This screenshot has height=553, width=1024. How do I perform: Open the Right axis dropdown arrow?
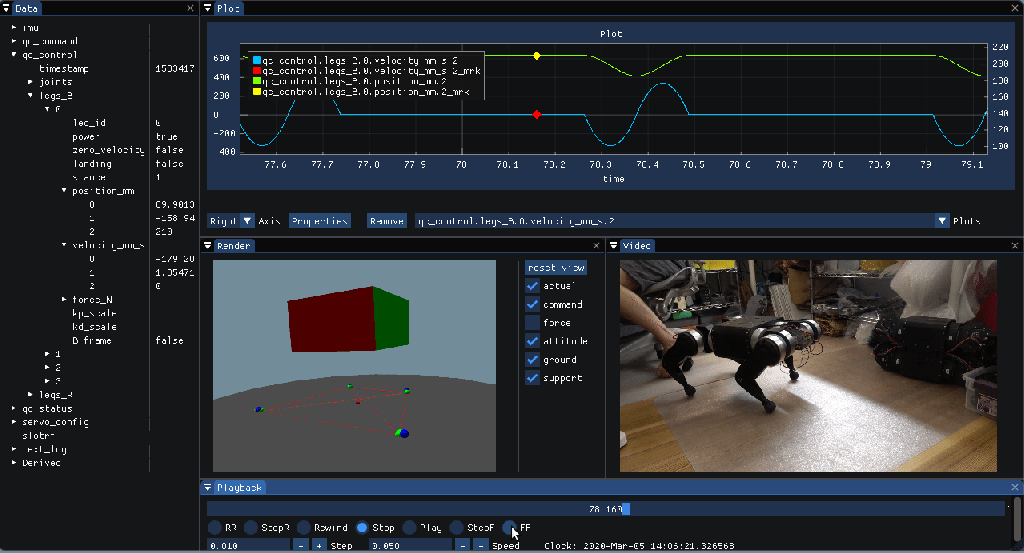tap(248, 221)
